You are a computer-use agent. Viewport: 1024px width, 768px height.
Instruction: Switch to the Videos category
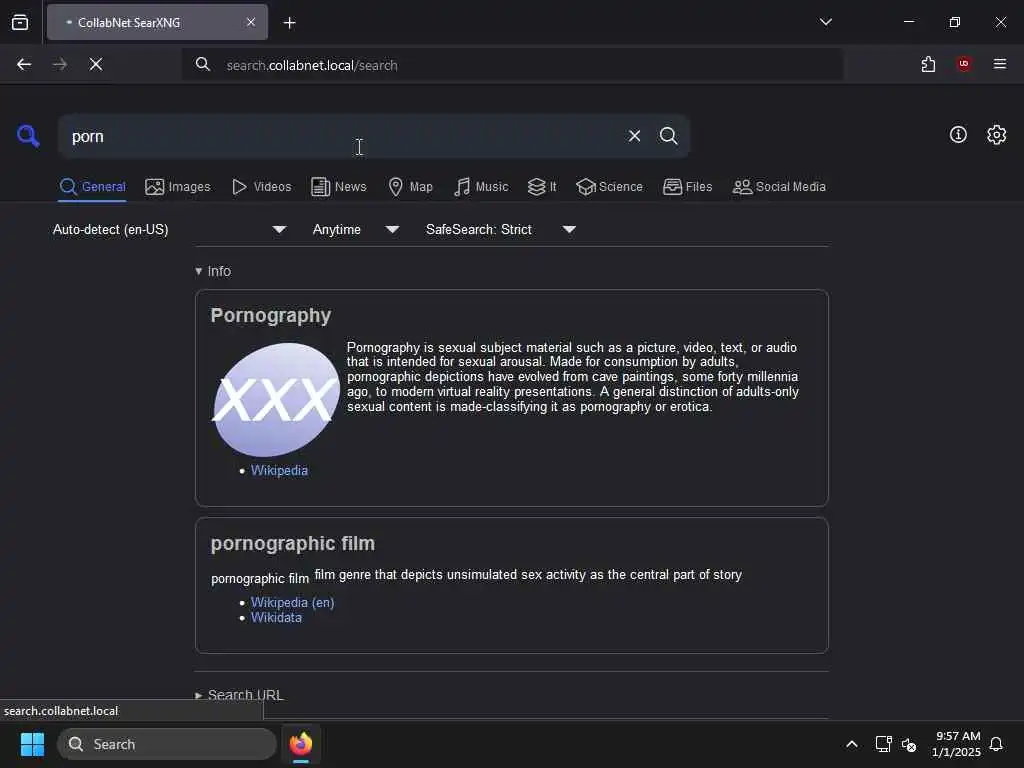(261, 187)
